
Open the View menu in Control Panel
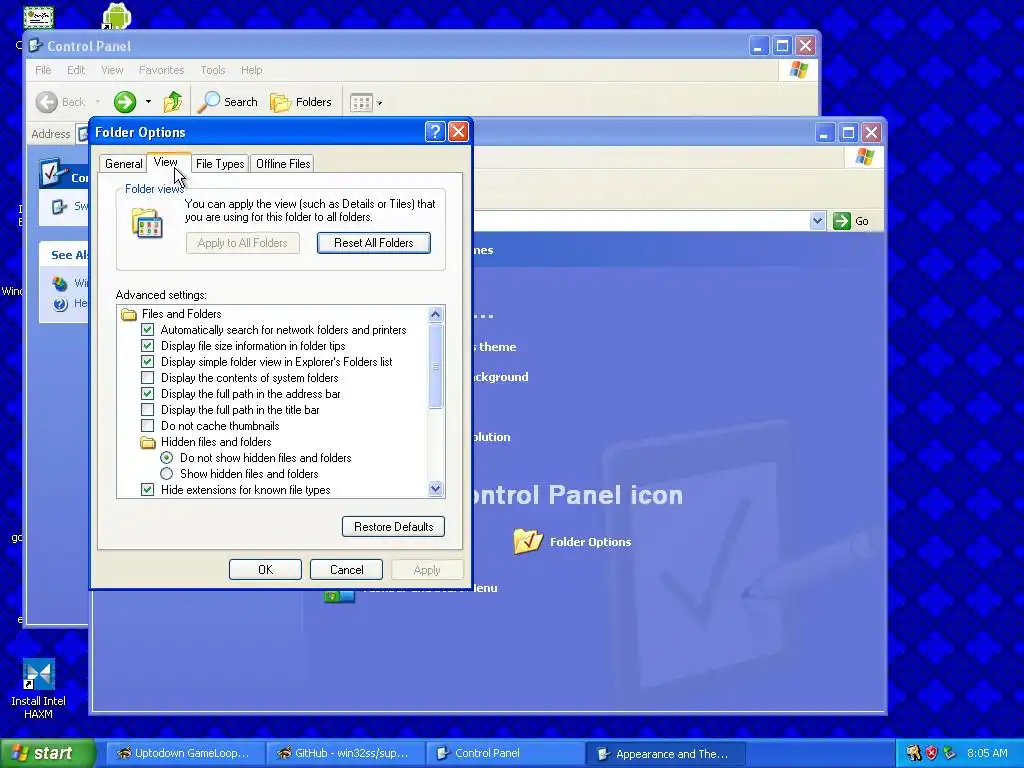pyautogui.click(x=112, y=70)
